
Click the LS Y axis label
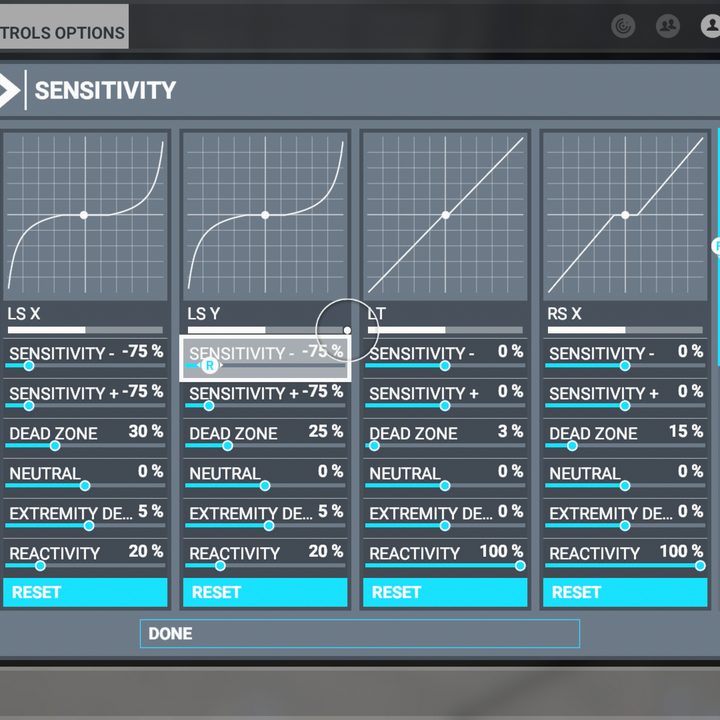(203, 314)
